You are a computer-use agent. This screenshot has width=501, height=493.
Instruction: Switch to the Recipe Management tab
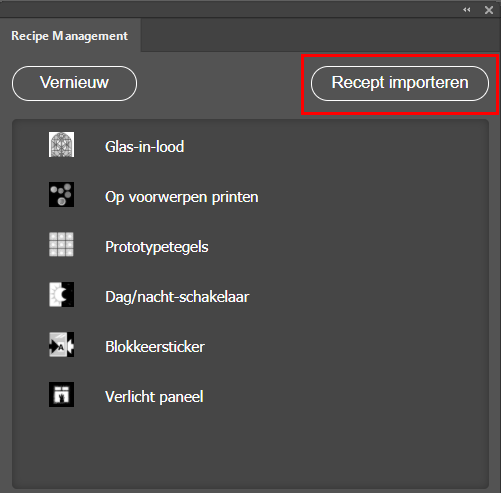[x=70, y=36]
